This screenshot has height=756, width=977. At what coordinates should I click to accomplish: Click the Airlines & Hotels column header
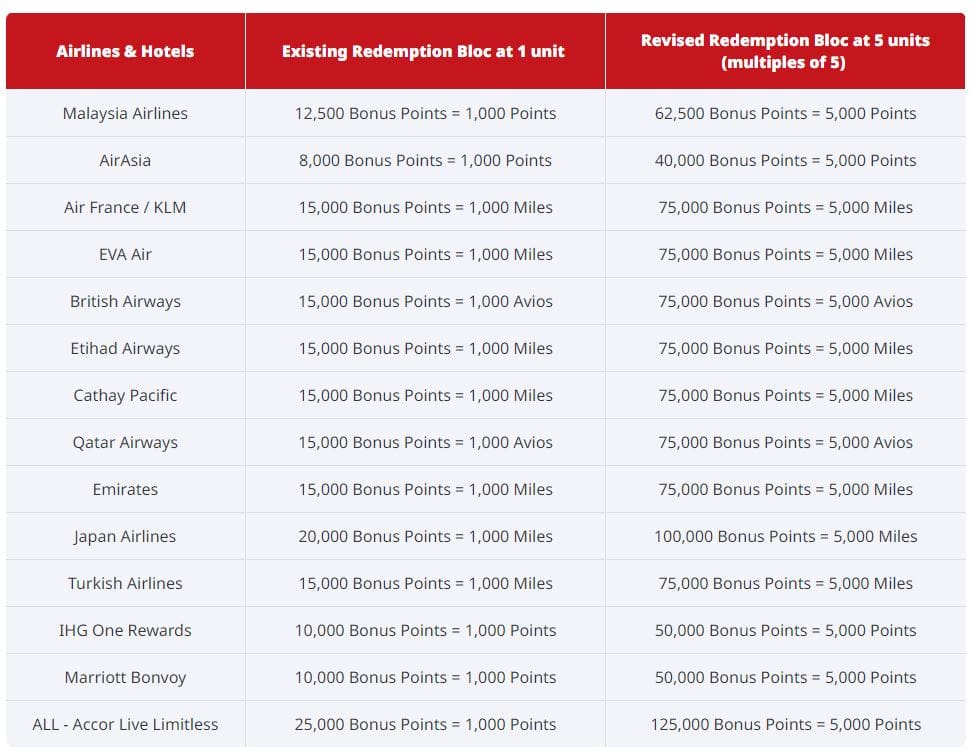[x=124, y=48]
